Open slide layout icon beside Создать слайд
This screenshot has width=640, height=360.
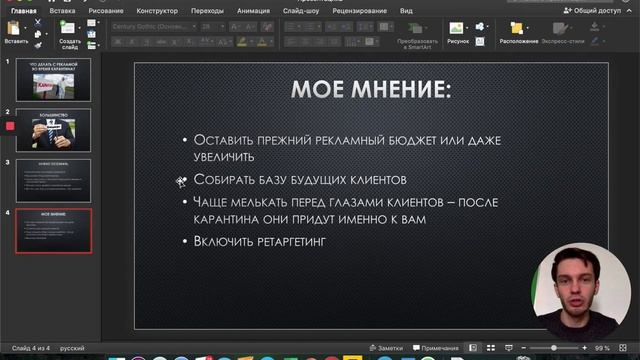[91, 23]
